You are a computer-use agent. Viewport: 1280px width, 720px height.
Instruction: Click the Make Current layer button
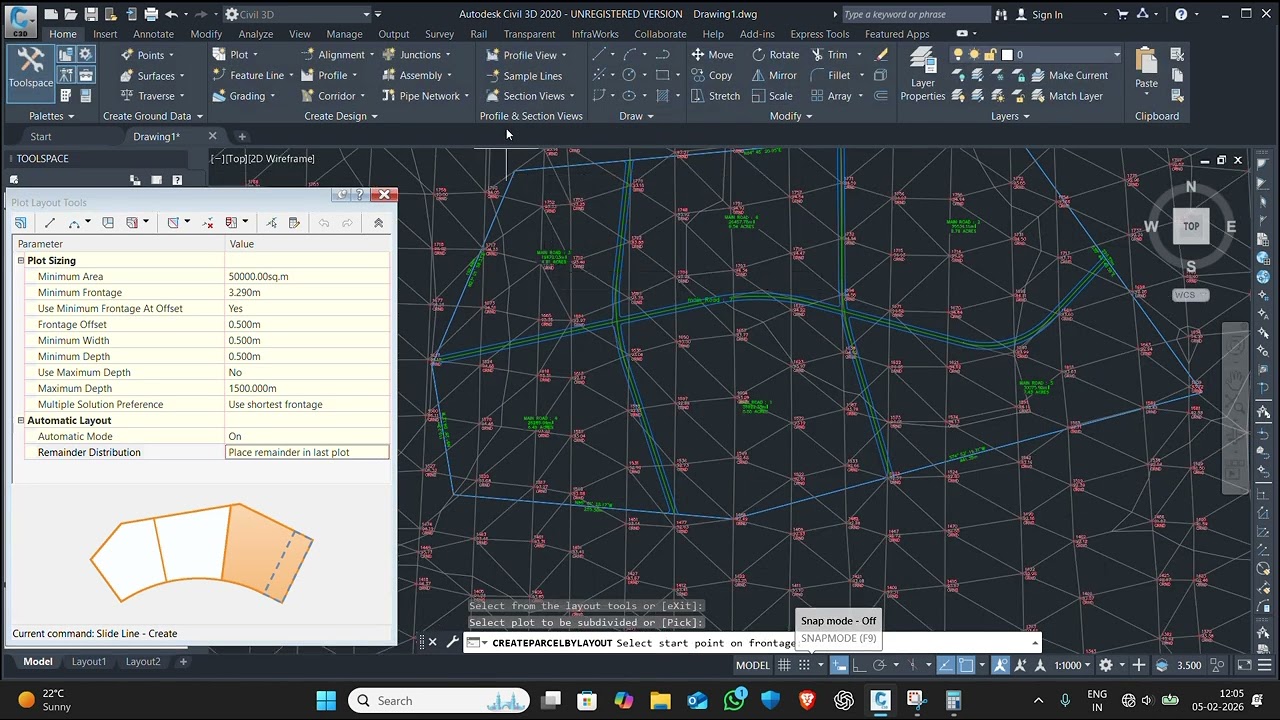click(1068, 75)
